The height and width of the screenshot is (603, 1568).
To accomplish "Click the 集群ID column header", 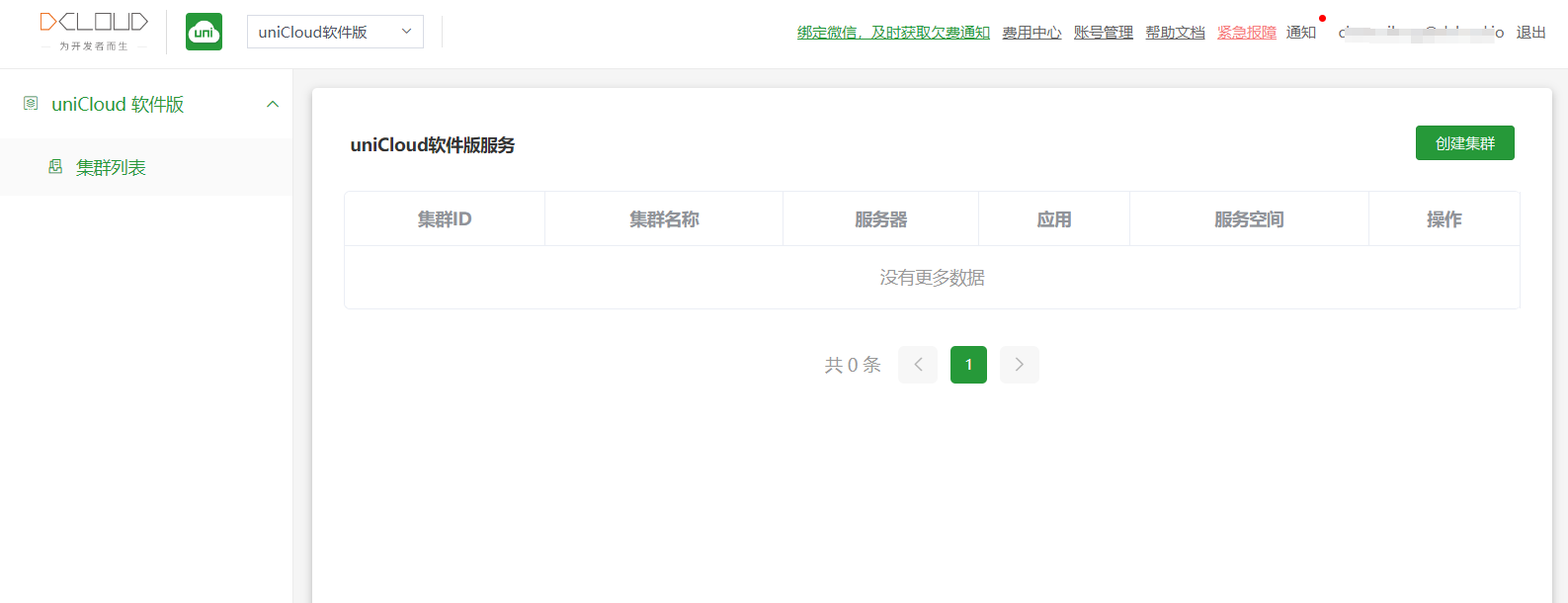I will click(x=445, y=219).
